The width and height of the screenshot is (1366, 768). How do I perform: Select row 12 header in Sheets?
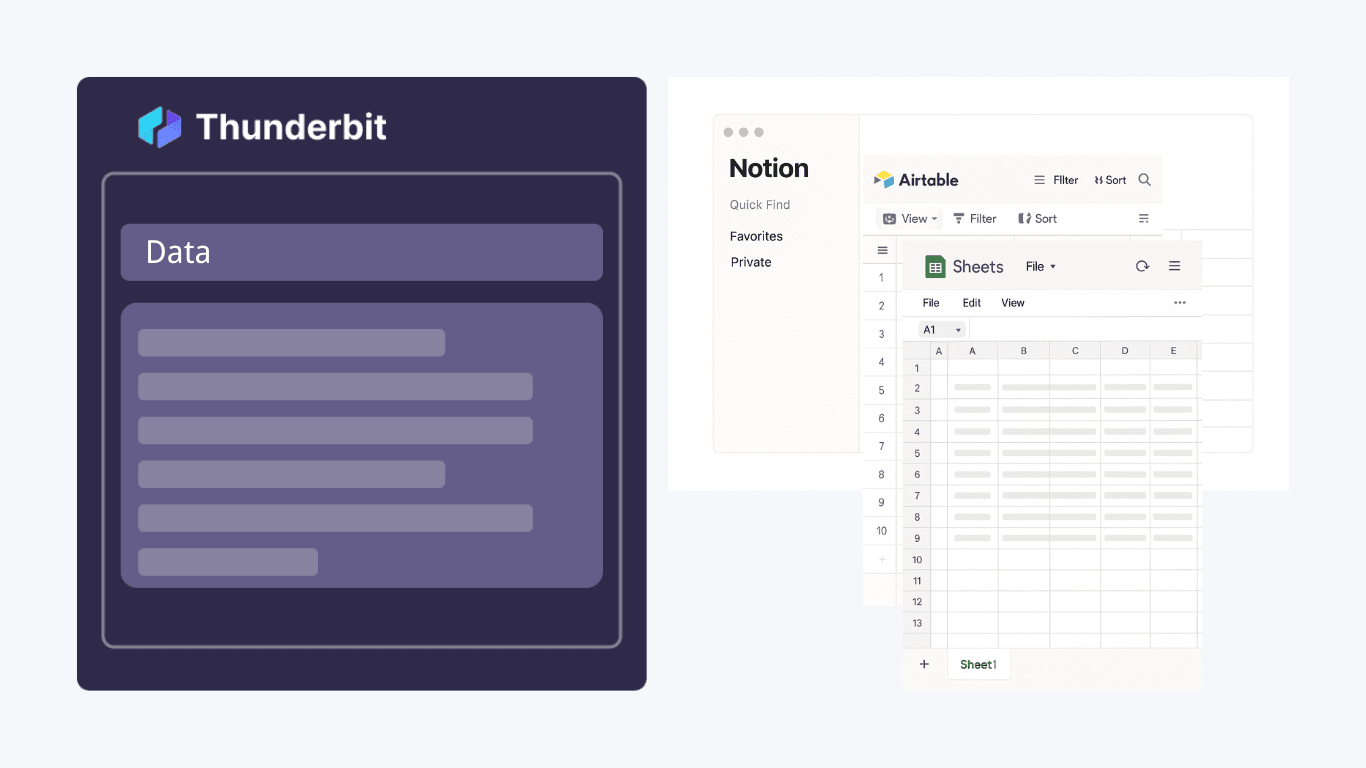pos(917,602)
